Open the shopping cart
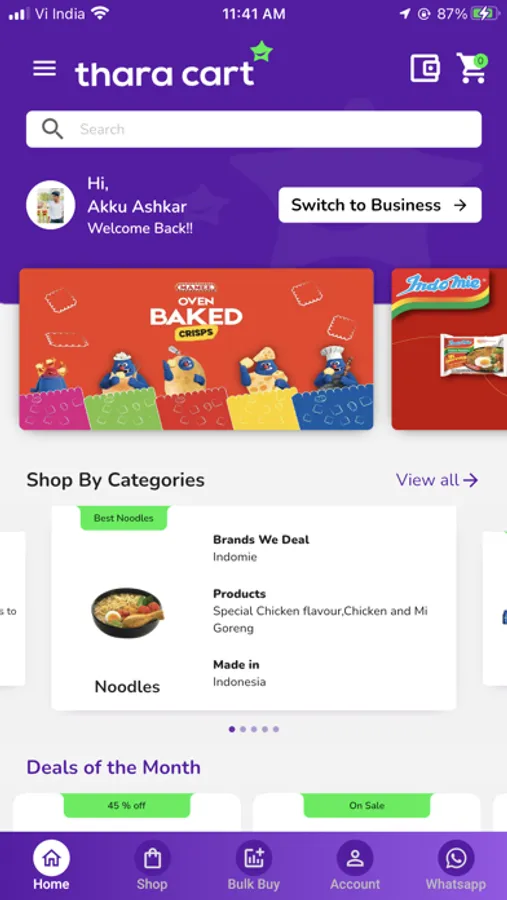This screenshot has height=900, width=507. (x=472, y=68)
